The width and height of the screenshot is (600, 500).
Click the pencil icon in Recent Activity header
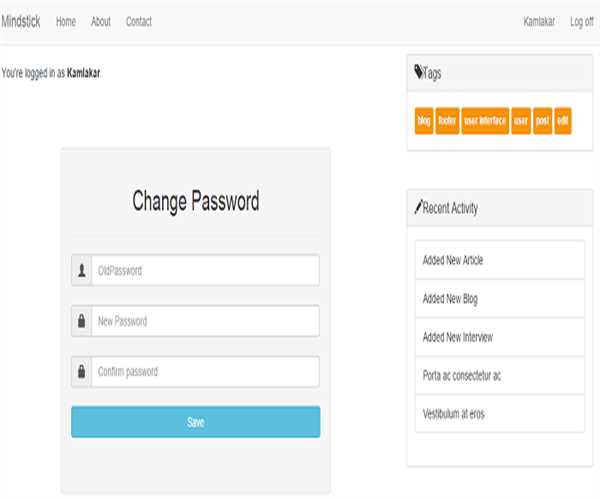coord(418,208)
